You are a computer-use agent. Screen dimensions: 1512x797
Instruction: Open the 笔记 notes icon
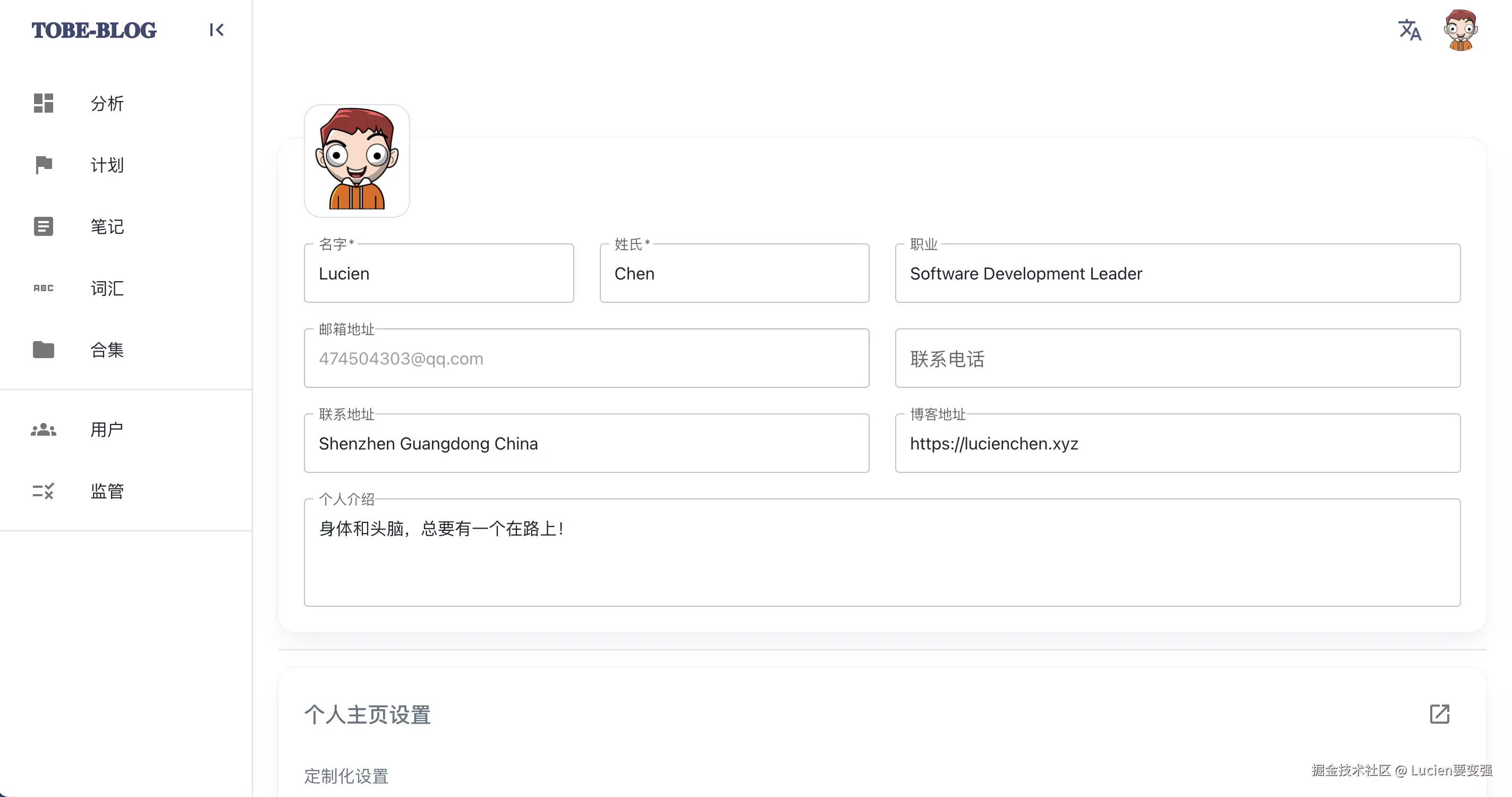point(43,226)
